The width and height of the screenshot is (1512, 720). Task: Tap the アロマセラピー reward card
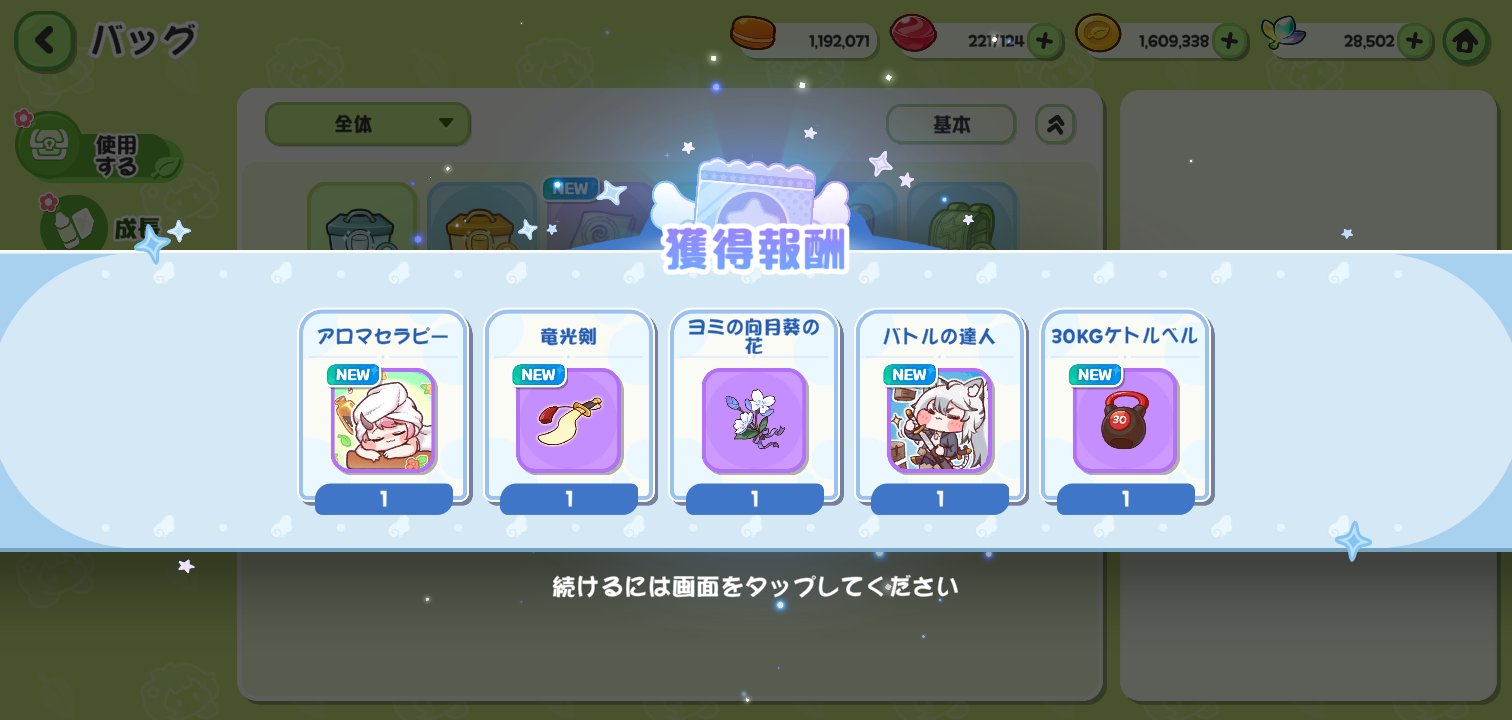[384, 412]
